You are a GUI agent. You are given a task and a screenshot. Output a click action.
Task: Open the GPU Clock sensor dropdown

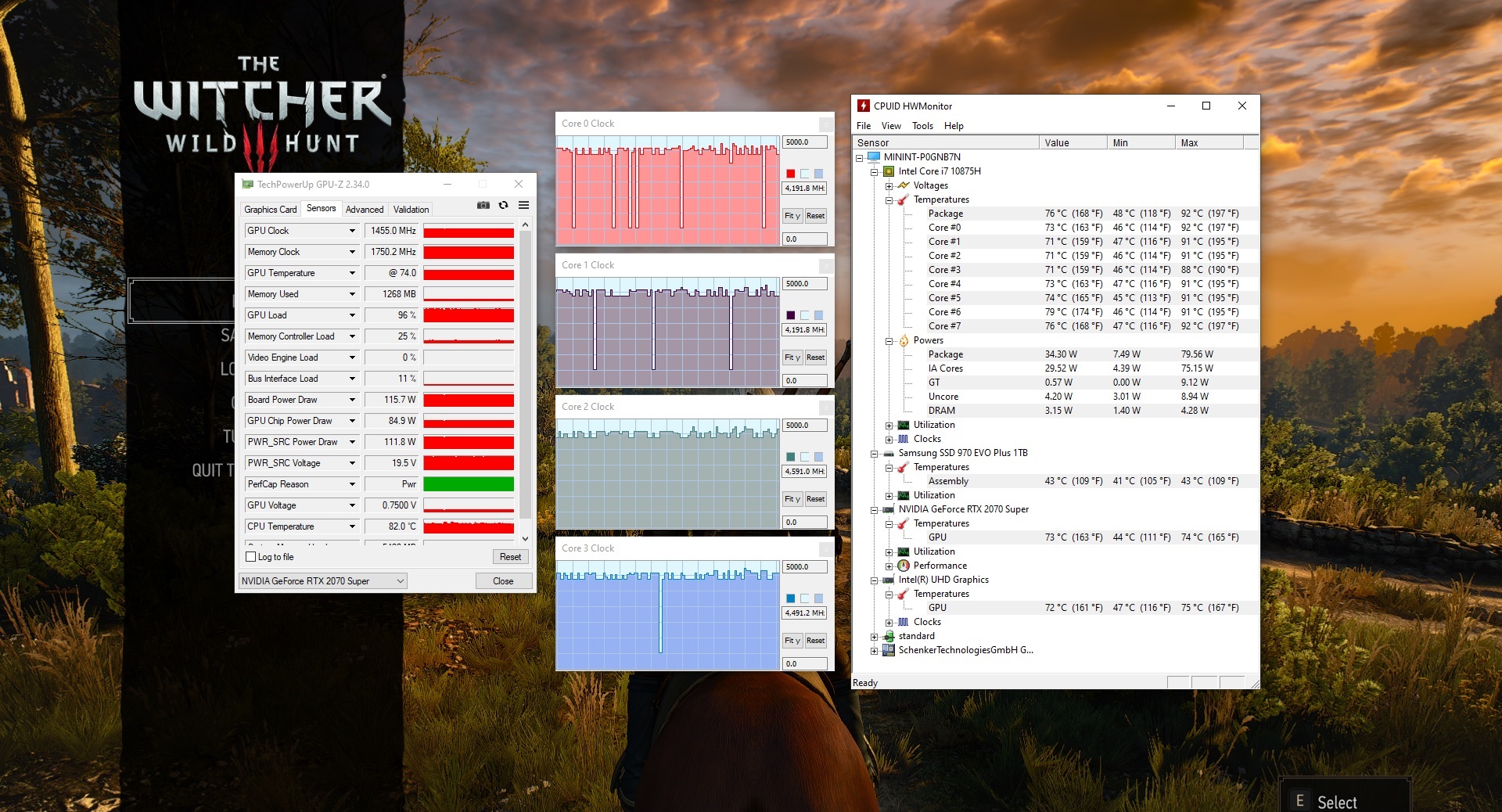(x=352, y=231)
